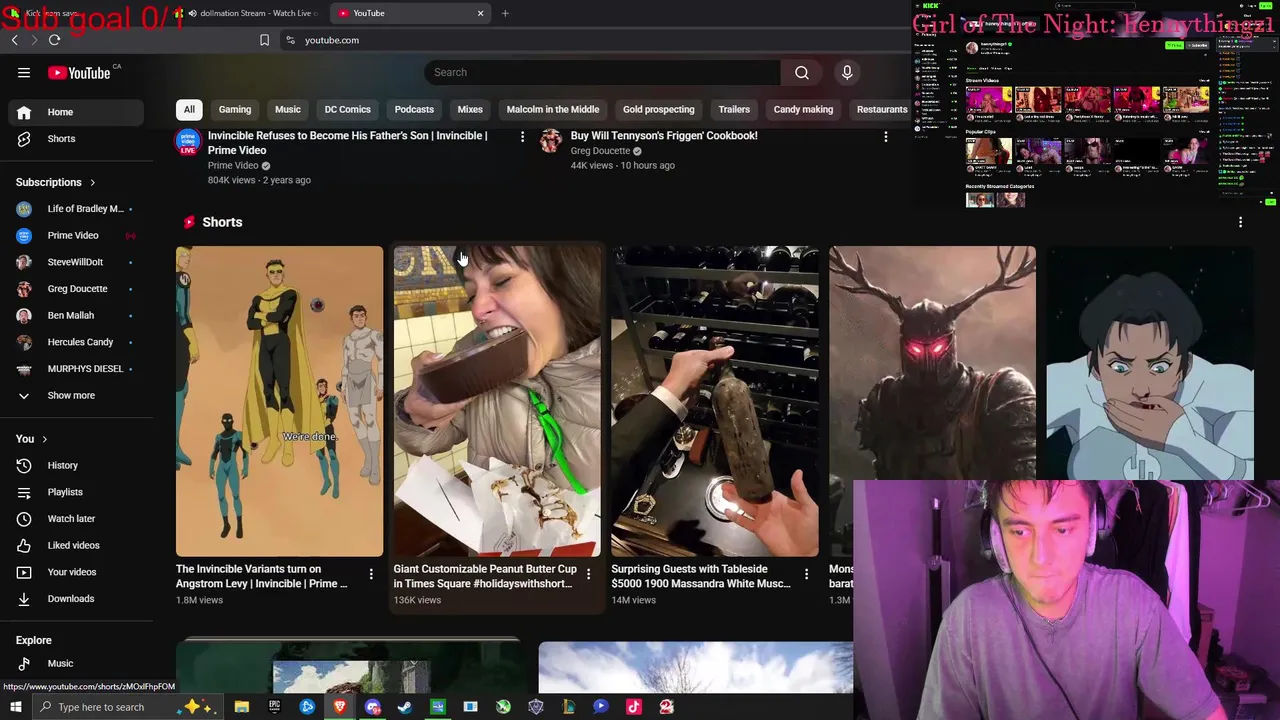Open Epic Games Launcher from the taskbar
This screenshot has width=1280, height=720.
[274, 707]
